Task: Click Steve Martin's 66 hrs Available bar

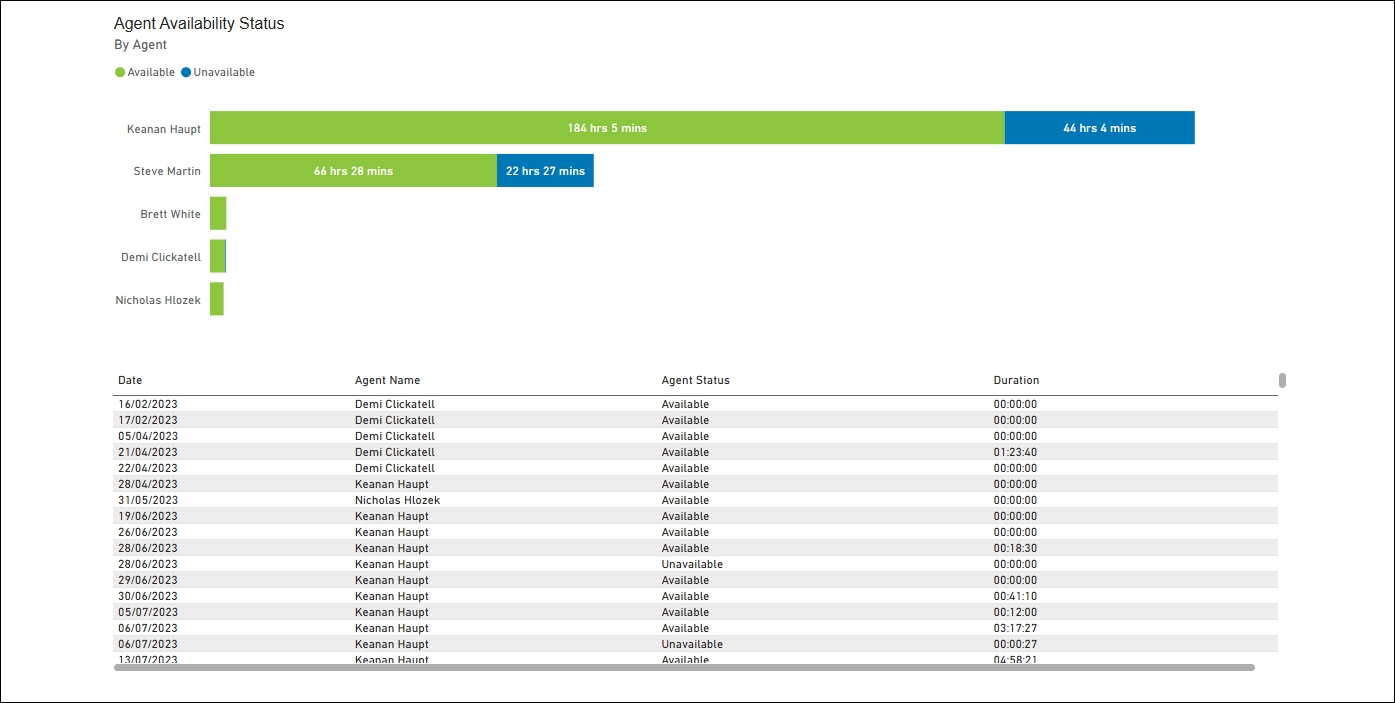Action: (x=353, y=171)
